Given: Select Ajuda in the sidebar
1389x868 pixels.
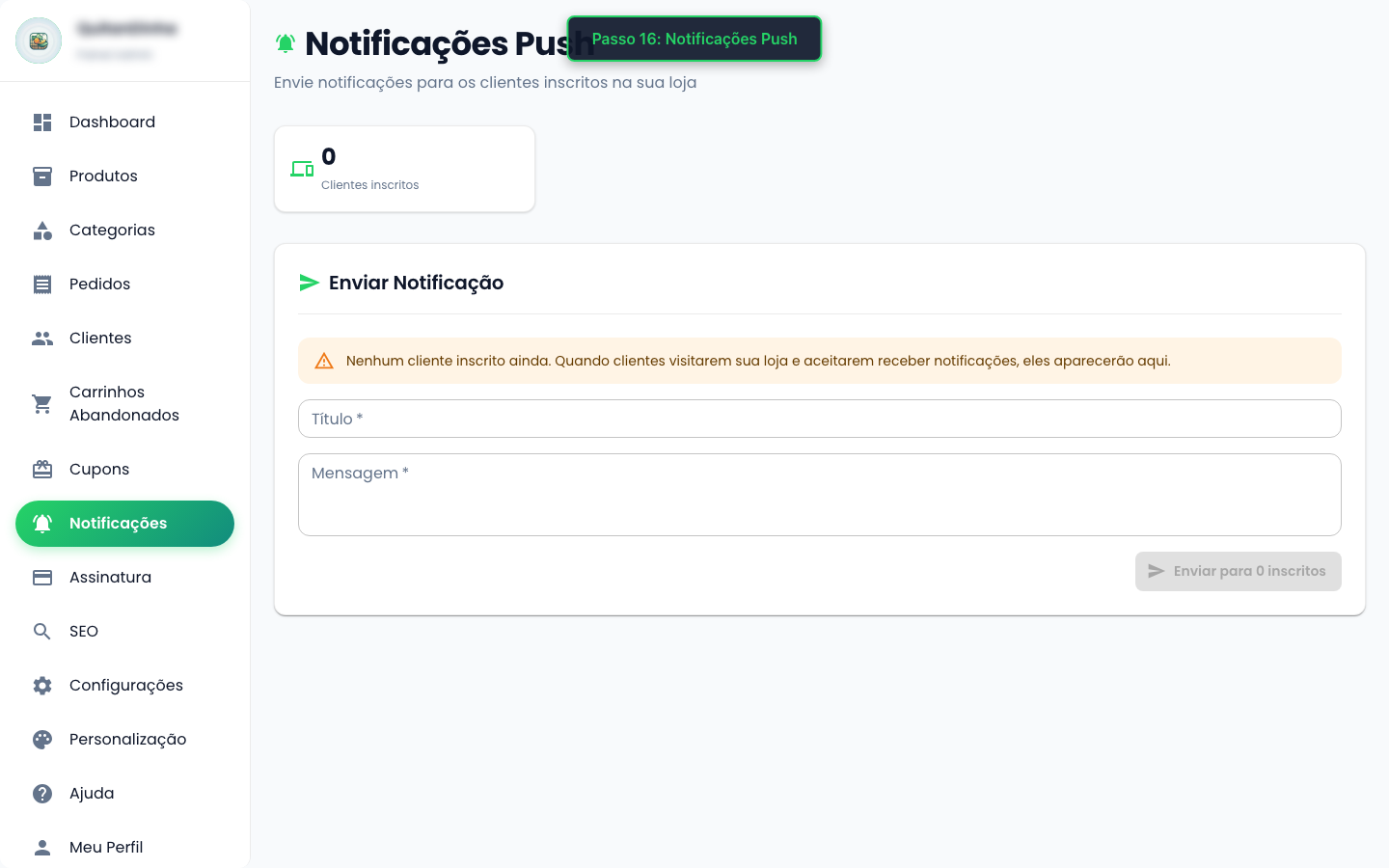Looking at the screenshot, I should click(x=92, y=794).
